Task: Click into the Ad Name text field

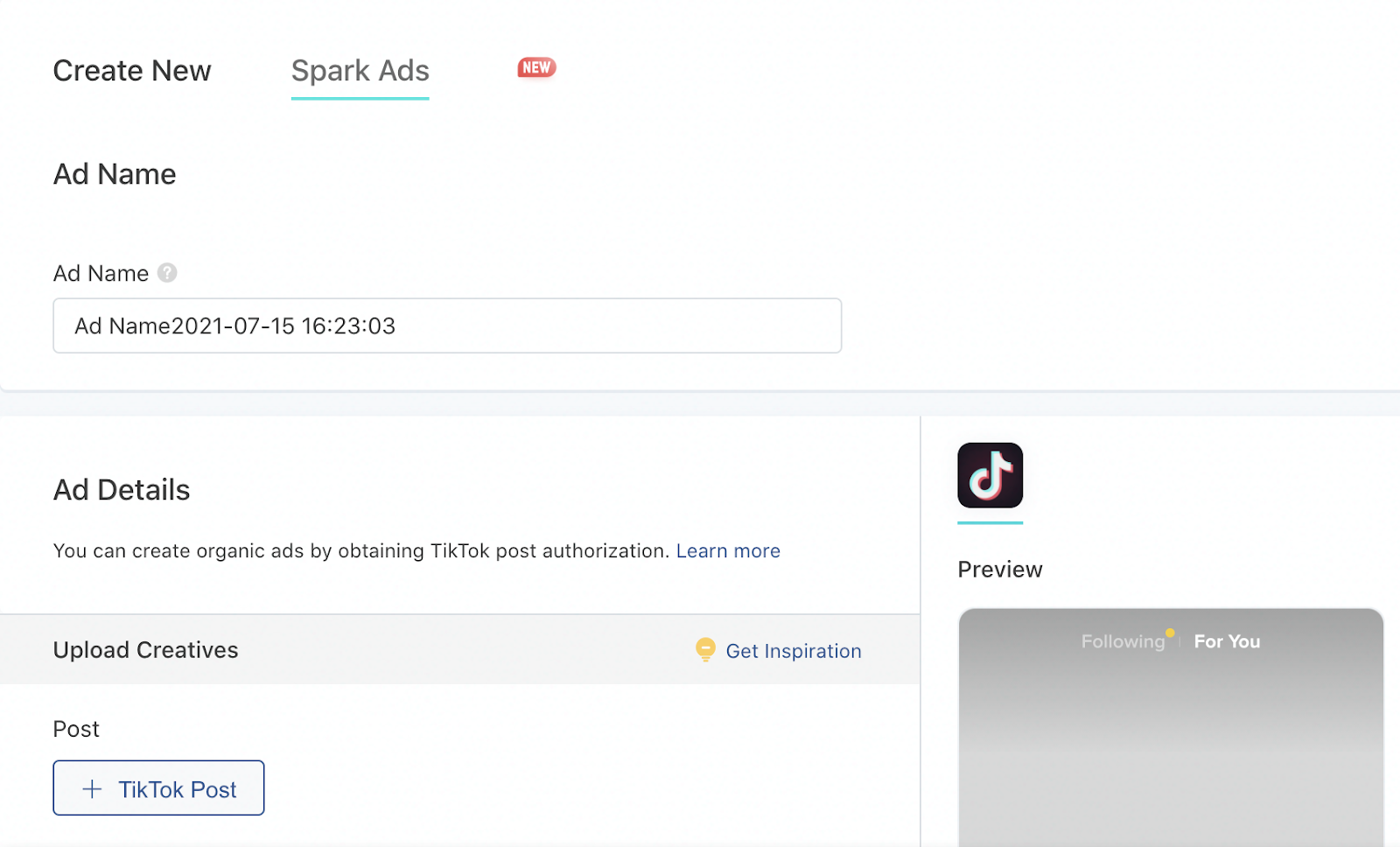Action: (x=446, y=325)
